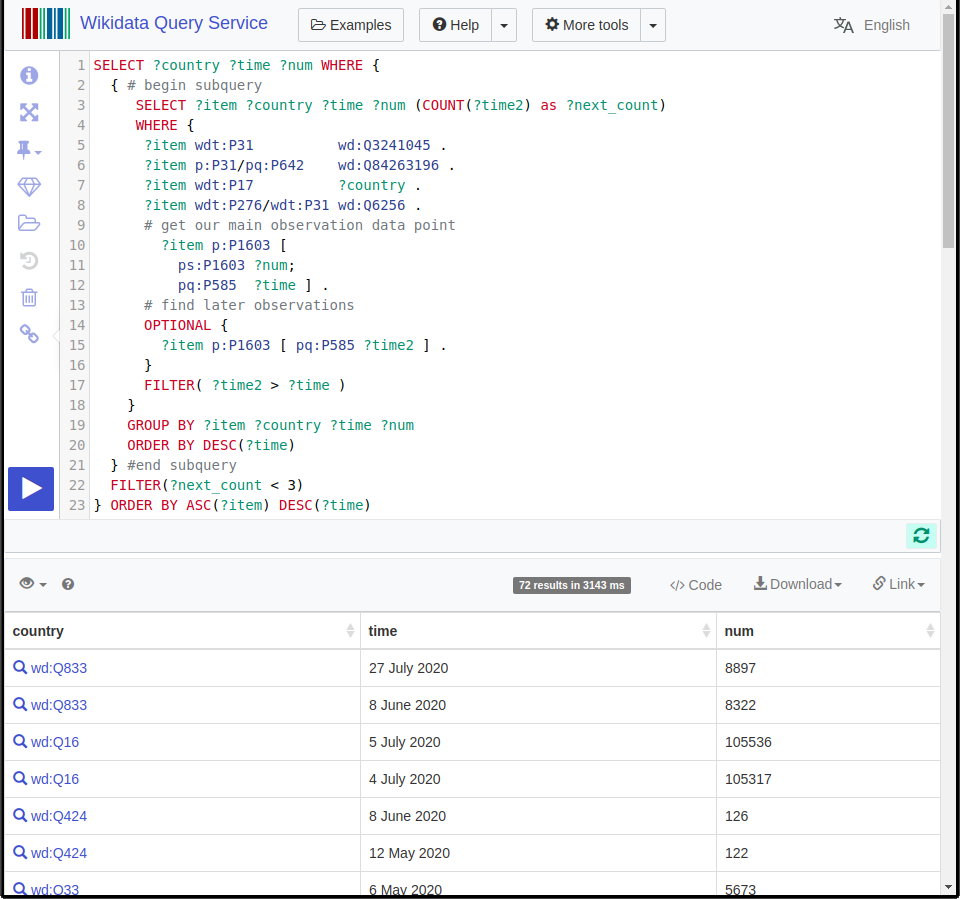Click the Wikidata barcode logo
960x899 pixels.
(46, 24)
